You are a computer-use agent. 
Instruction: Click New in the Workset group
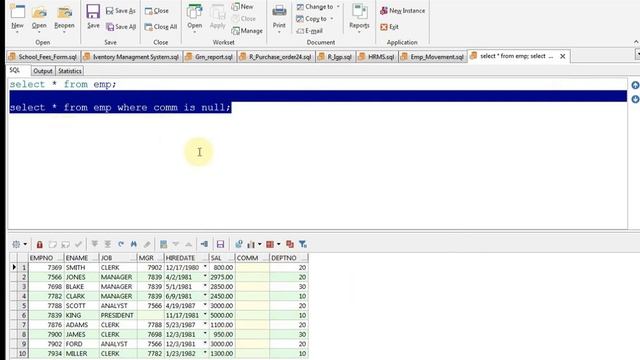[x=242, y=7]
